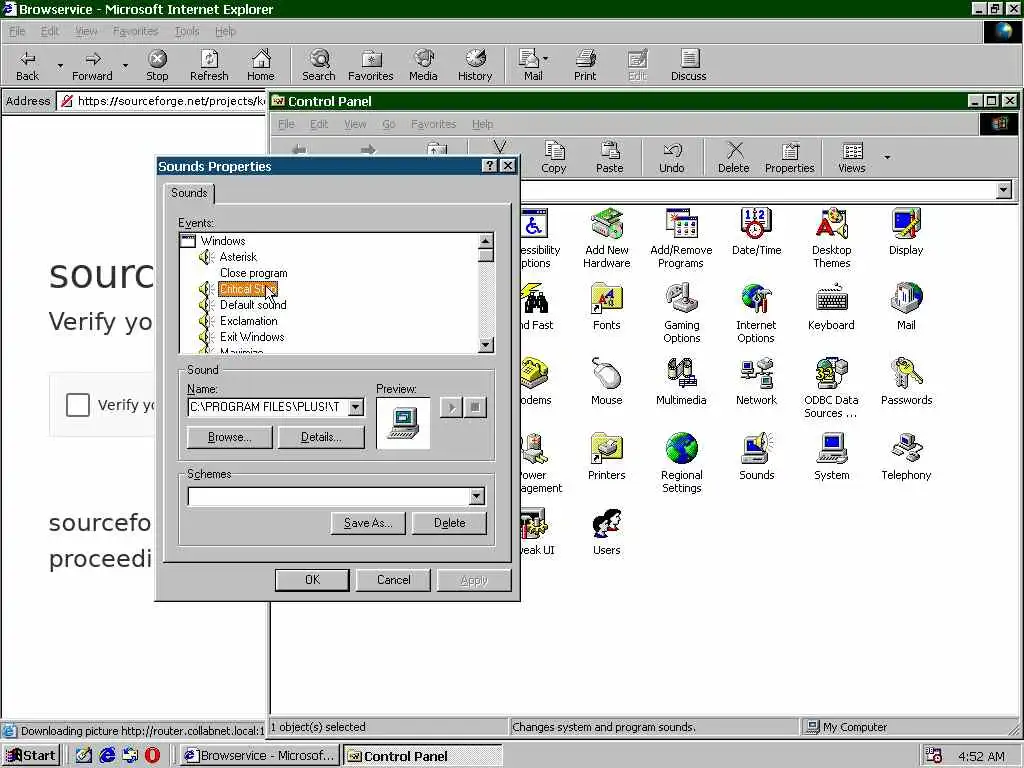
Task: Open the Mail control panel icon
Action: (x=906, y=307)
